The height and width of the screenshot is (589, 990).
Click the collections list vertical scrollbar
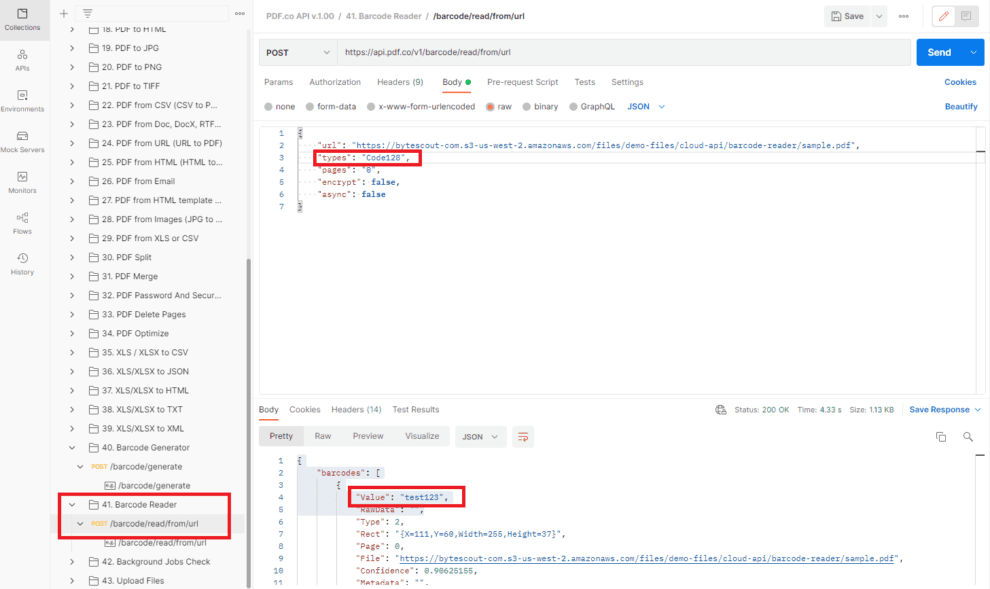click(x=248, y=400)
